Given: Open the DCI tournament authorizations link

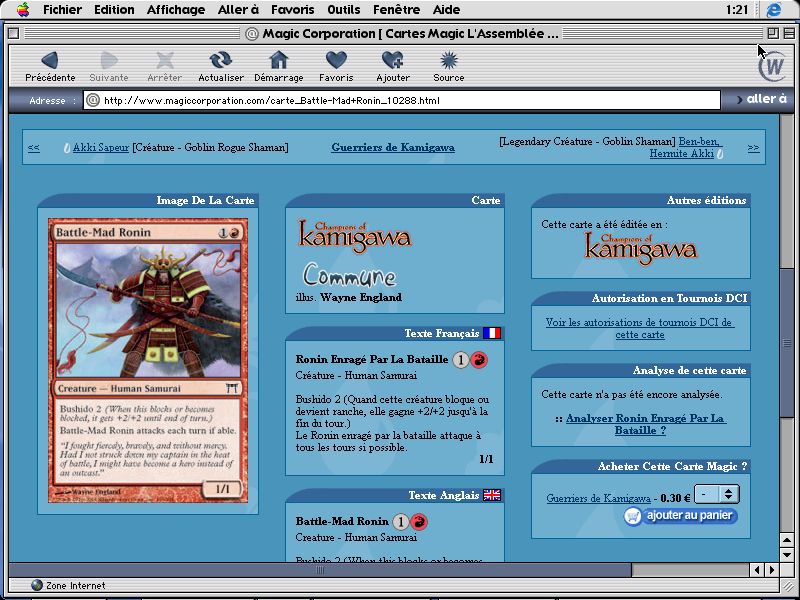Looking at the screenshot, I should 640,329.
